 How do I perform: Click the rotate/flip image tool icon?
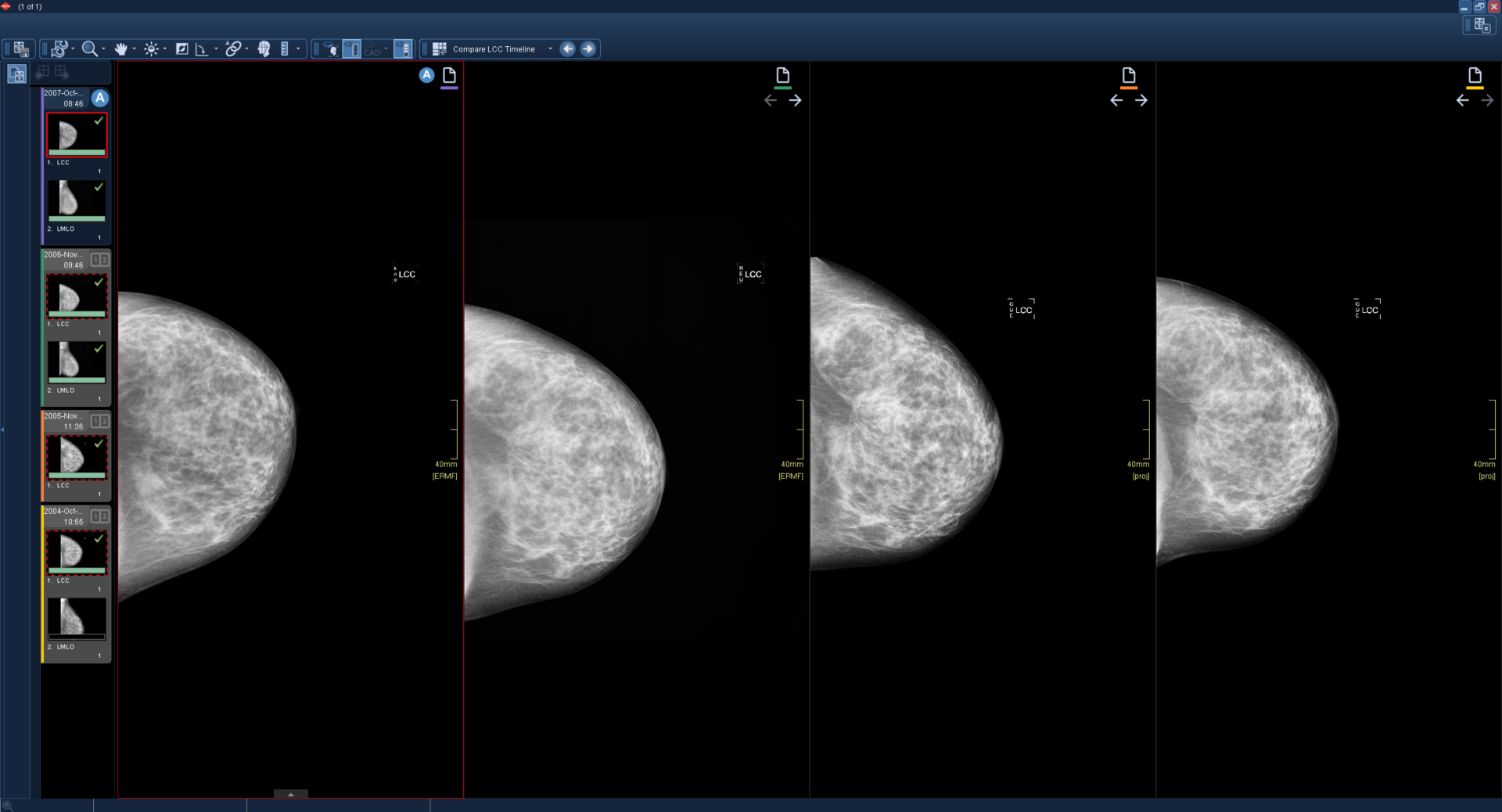(x=59, y=49)
